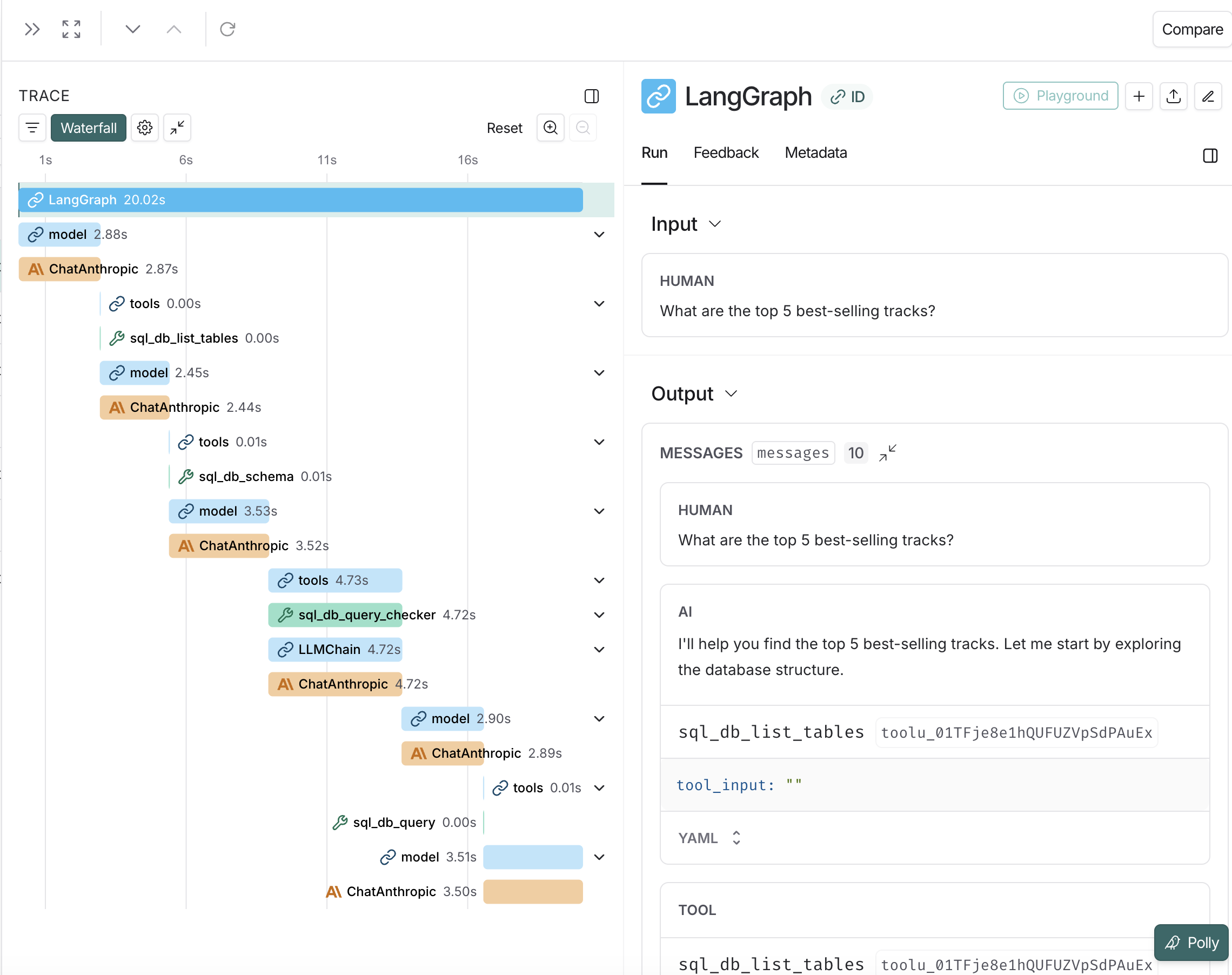
Task: Zoom in on the waterfall timeline
Action: coord(551,128)
